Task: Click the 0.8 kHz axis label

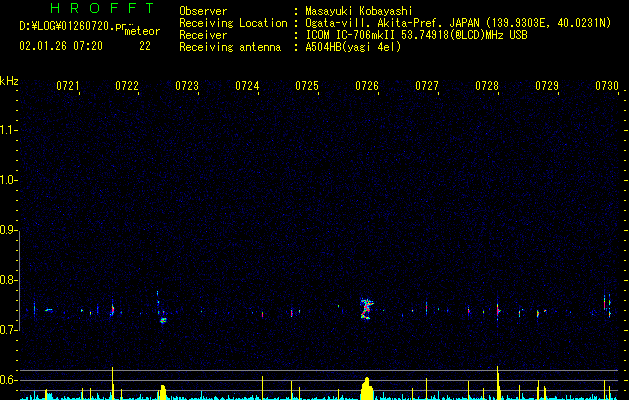Action: pyautogui.click(x=9, y=280)
